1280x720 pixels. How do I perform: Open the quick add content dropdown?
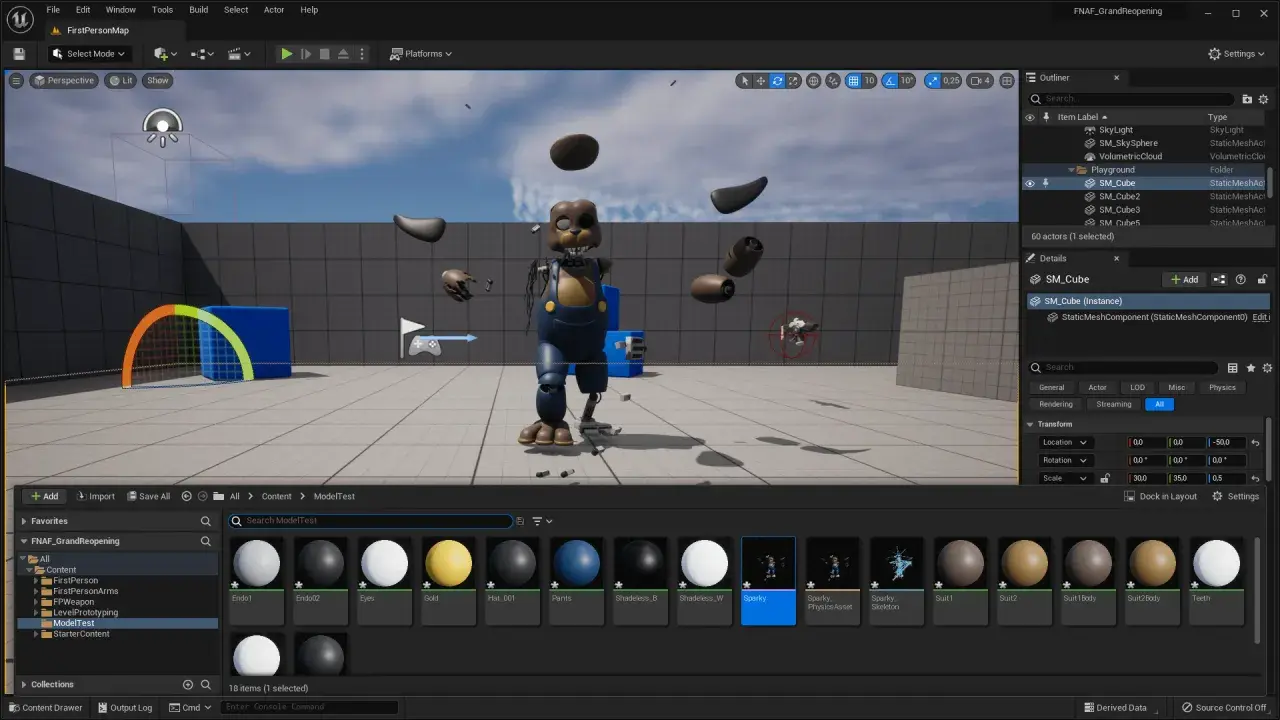165,54
